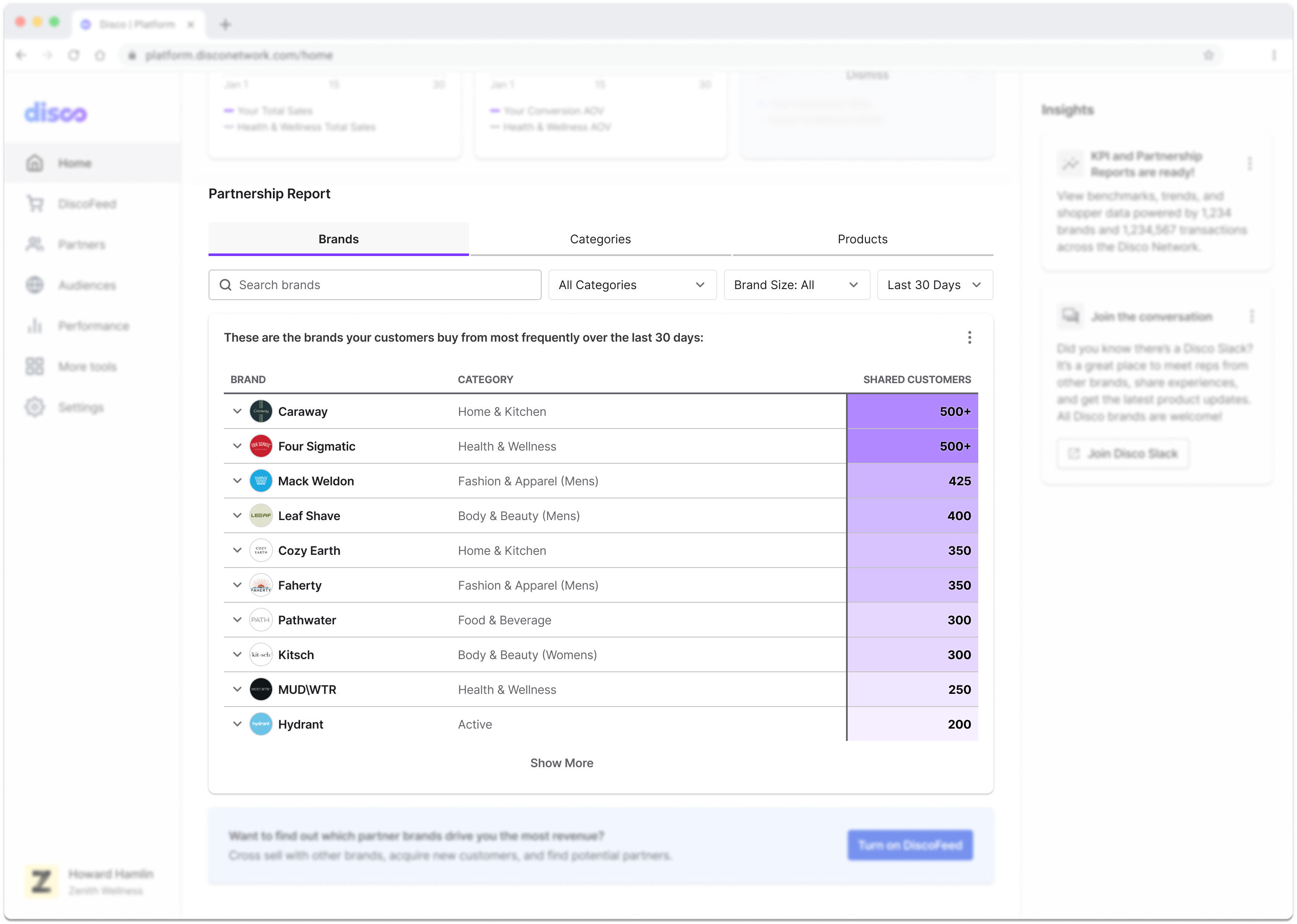The width and height of the screenshot is (1297, 924).
Task: Click the Pathwater brand logo
Action: point(261,620)
